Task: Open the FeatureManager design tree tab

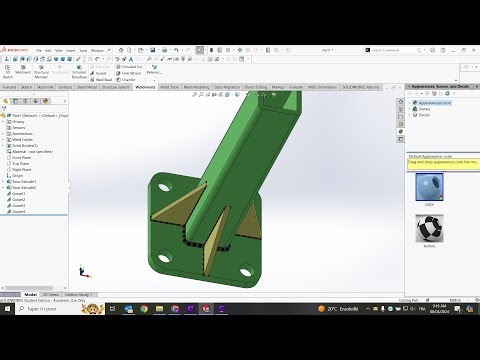Action: (x=6, y=101)
